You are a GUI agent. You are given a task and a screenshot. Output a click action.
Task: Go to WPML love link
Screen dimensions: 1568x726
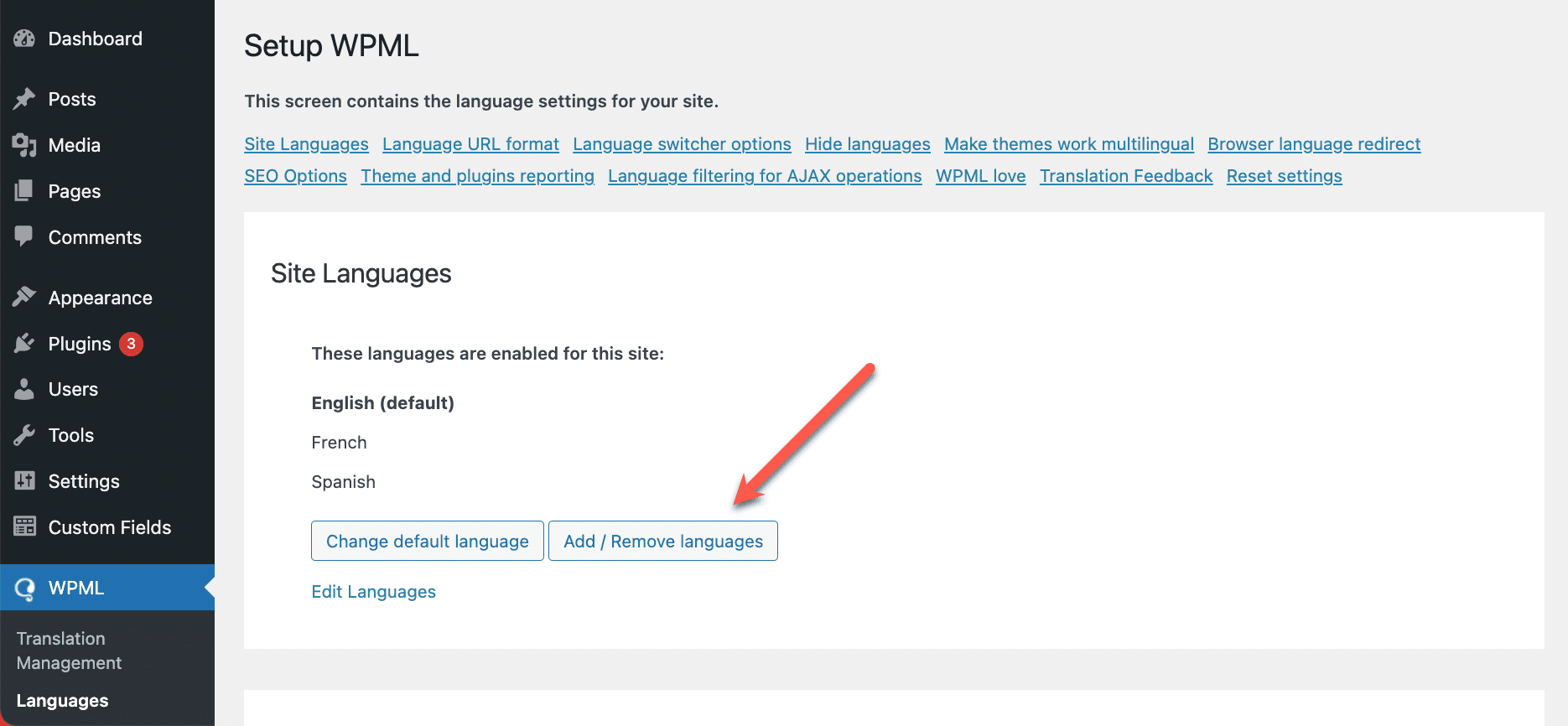981,176
